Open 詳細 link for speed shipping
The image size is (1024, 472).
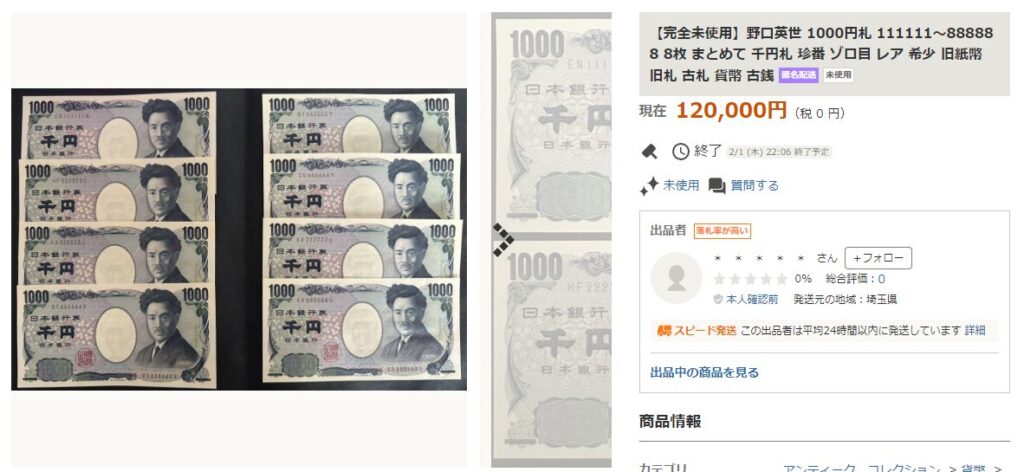[x=975, y=330]
